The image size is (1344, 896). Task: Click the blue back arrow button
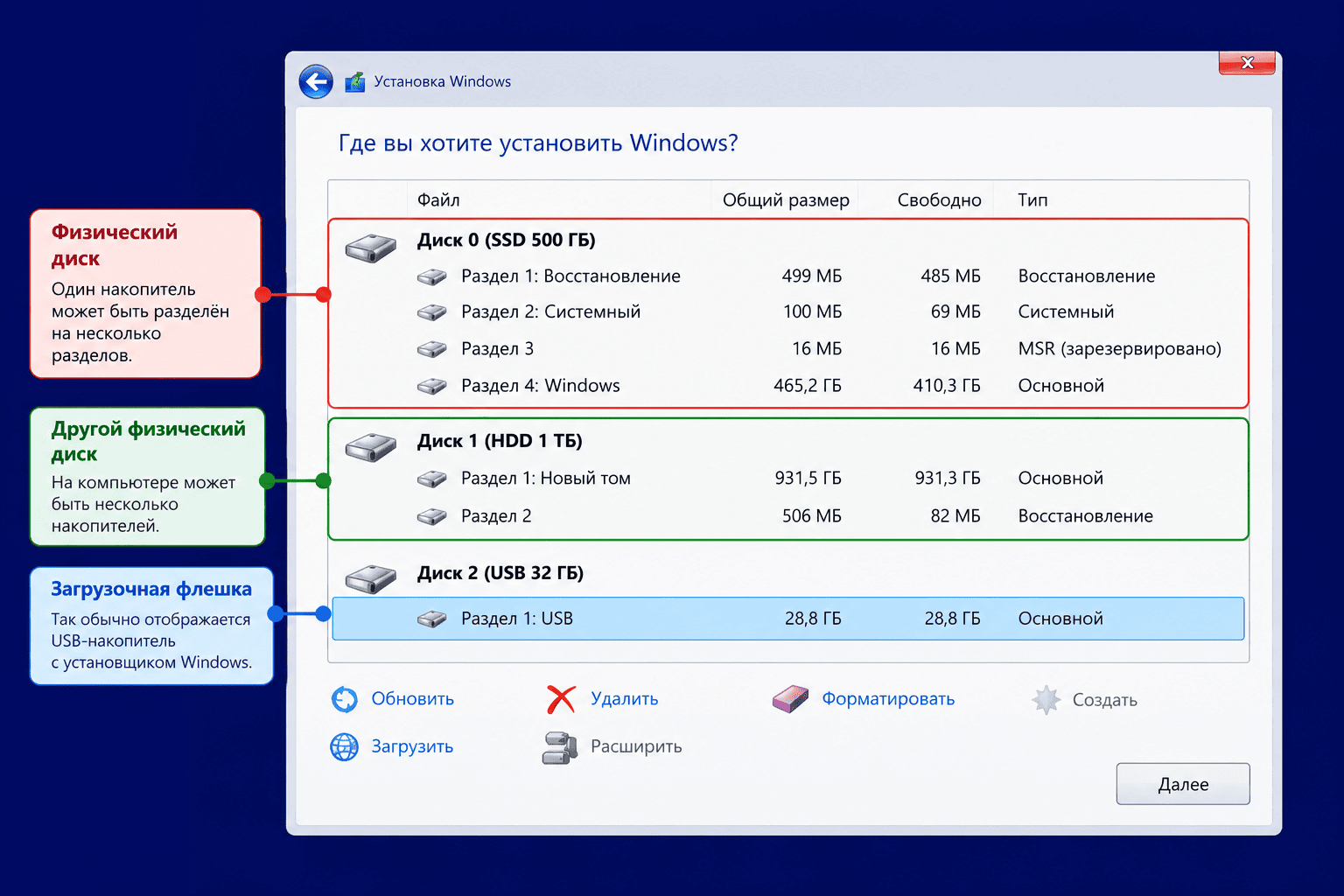316,81
